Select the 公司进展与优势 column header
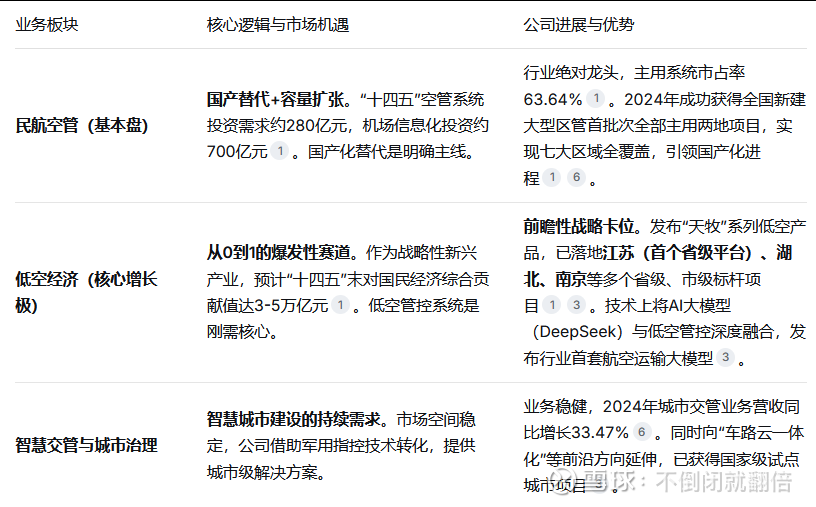 pyautogui.click(x=579, y=24)
